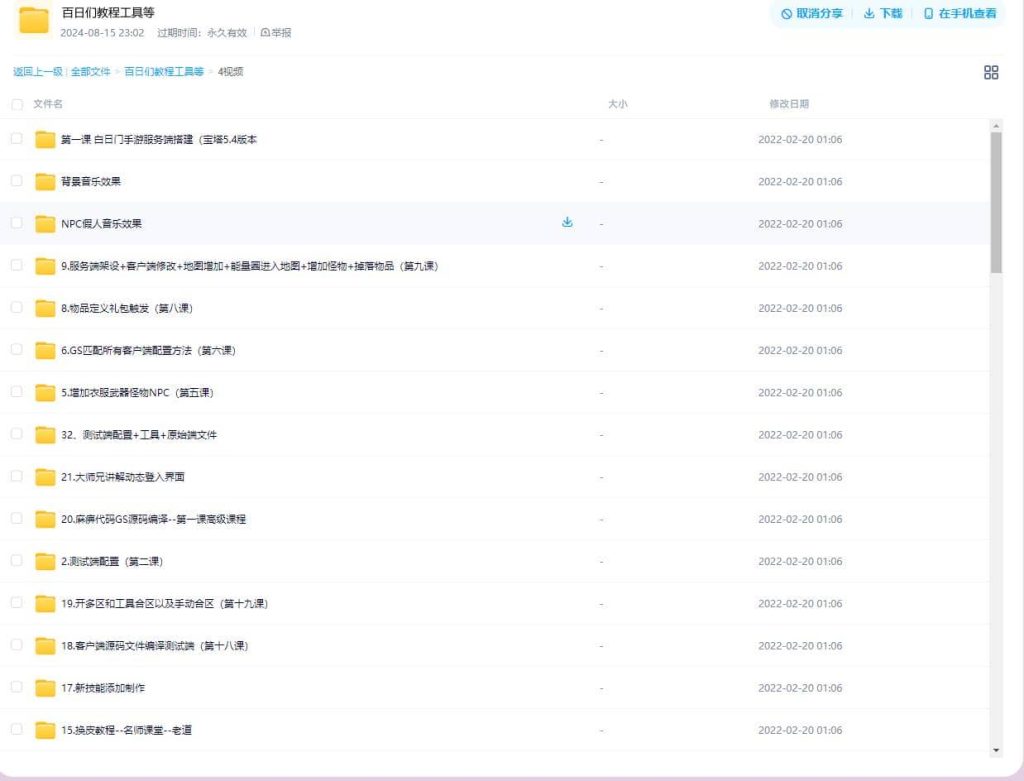Switch to grid view layout icon
Viewport: 1024px width, 781px height.
click(x=991, y=72)
